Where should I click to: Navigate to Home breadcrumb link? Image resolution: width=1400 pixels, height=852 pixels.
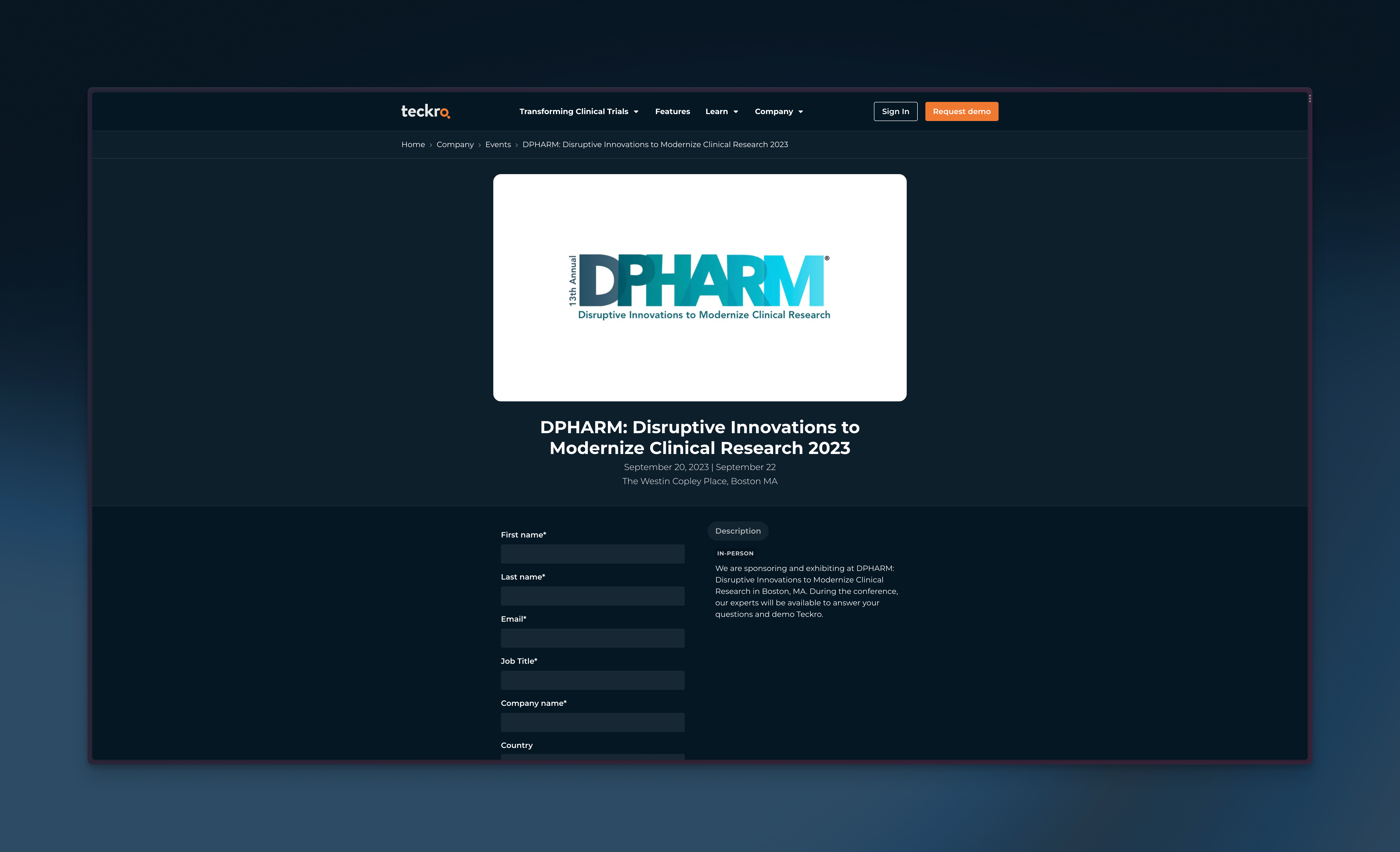413,144
